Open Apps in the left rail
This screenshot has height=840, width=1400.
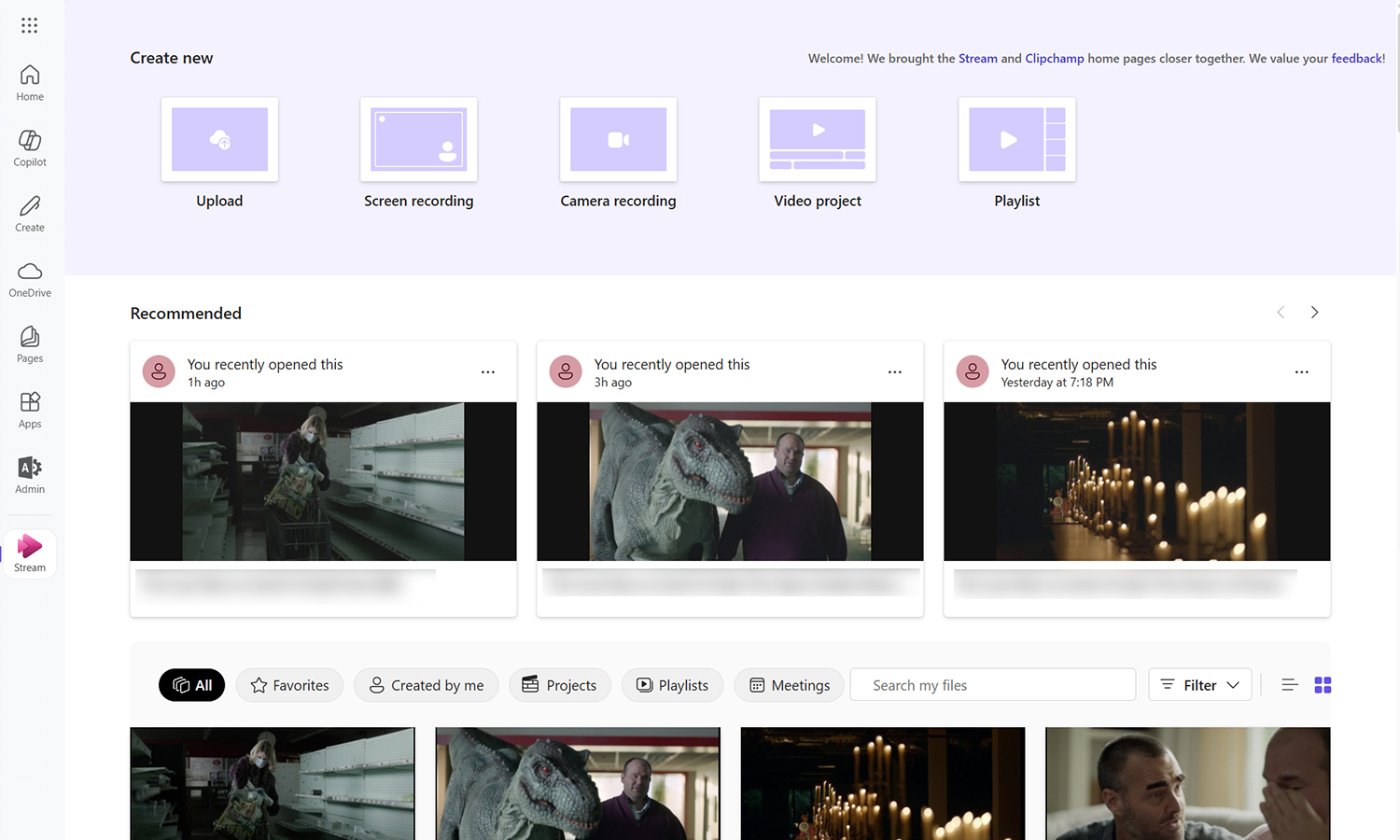30,410
